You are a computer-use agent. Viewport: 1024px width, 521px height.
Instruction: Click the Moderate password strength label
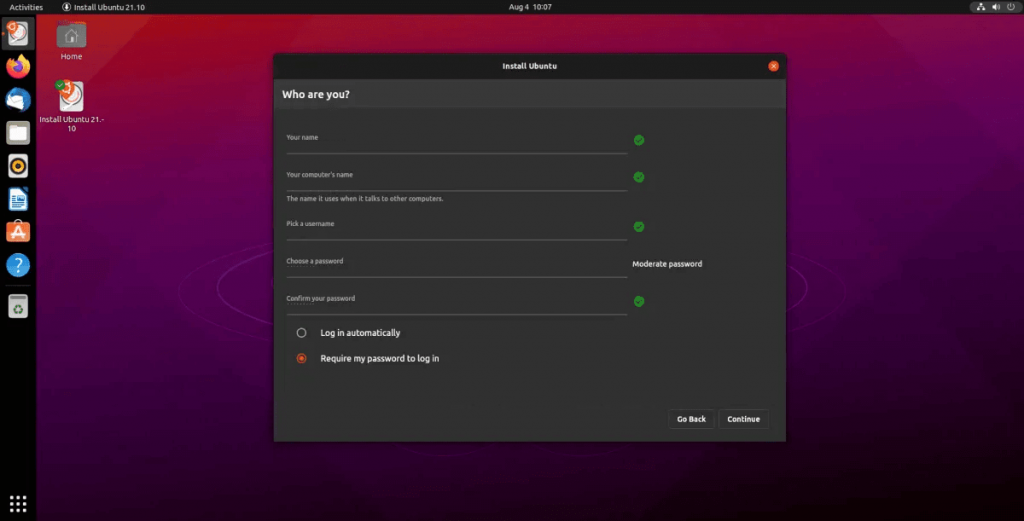point(667,264)
